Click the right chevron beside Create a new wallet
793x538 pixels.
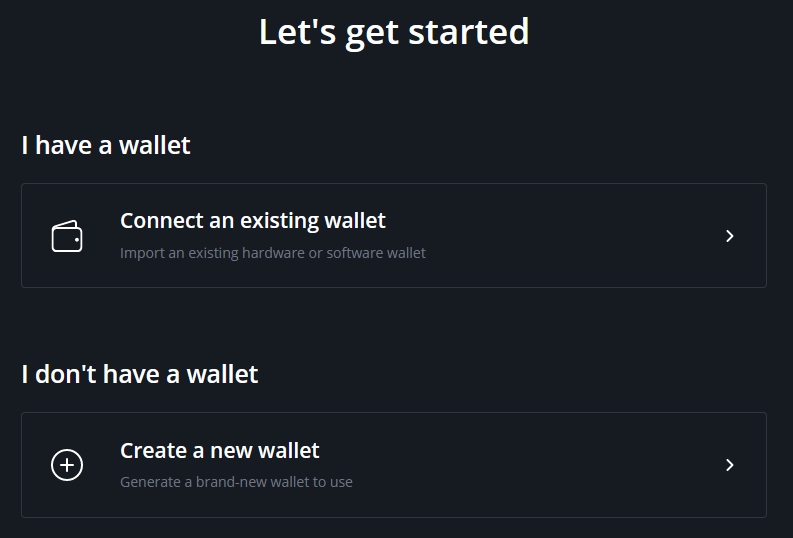coord(729,465)
